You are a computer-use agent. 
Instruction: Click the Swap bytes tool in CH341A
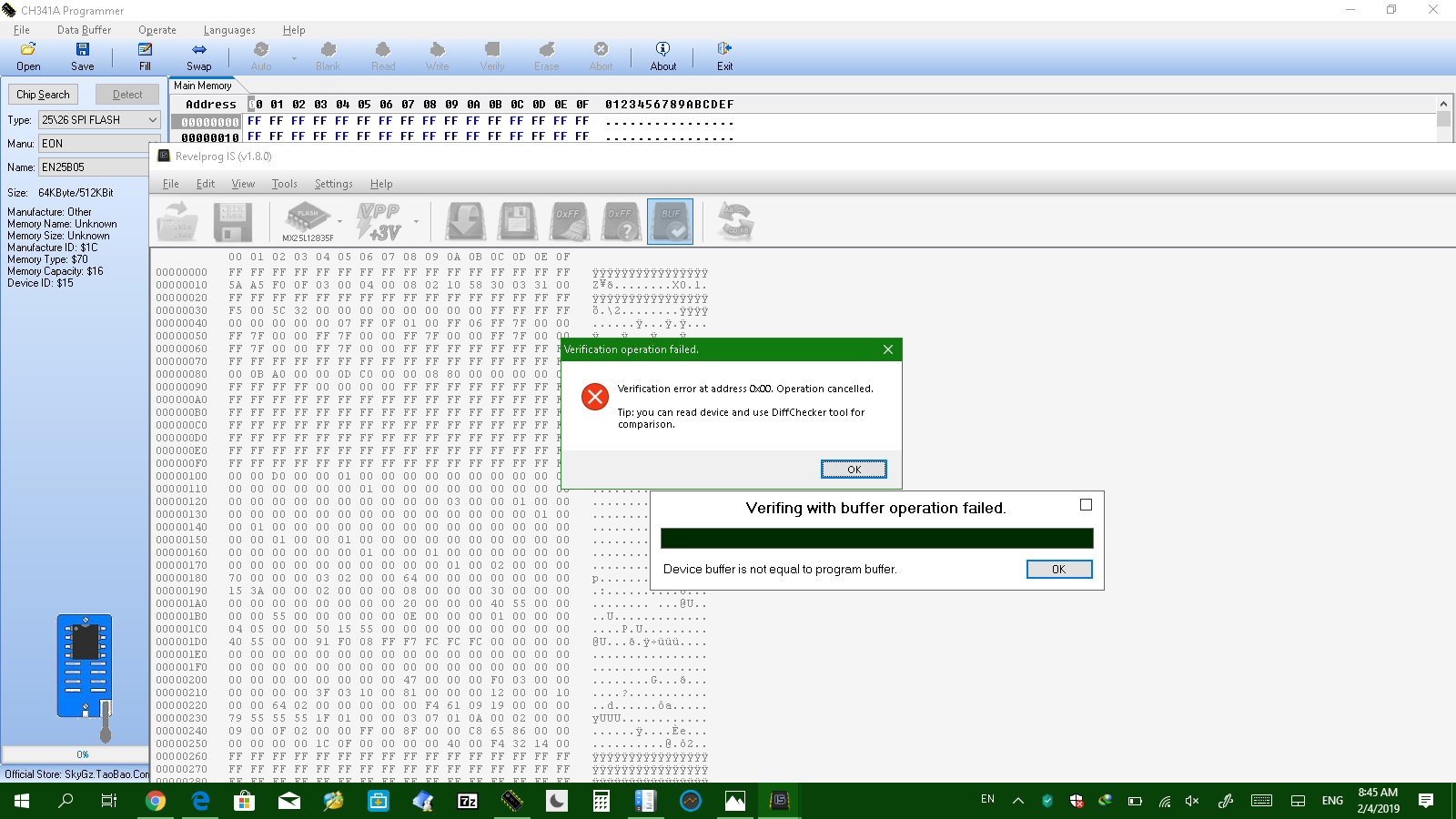click(199, 56)
